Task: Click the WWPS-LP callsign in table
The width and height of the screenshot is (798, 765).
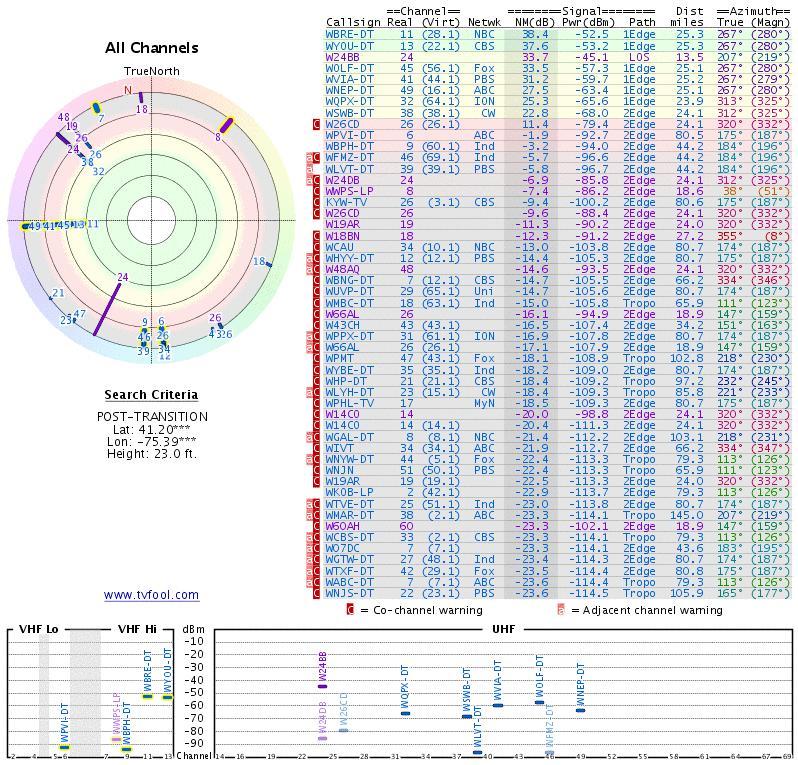Action: pos(350,191)
